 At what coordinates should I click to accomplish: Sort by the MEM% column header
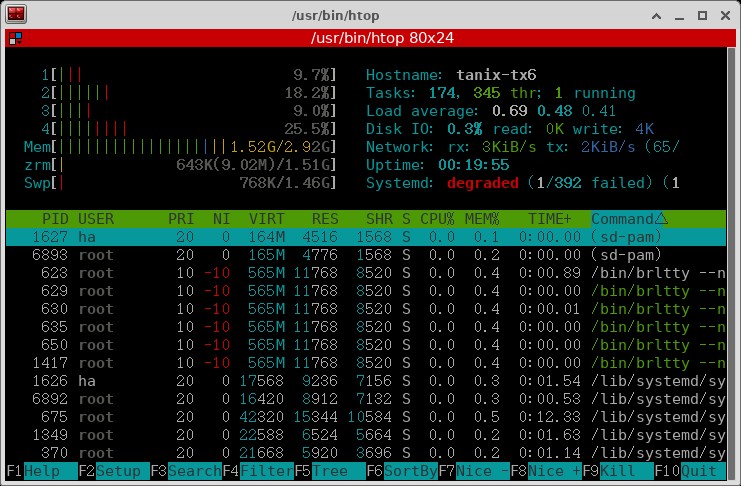click(482, 219)
